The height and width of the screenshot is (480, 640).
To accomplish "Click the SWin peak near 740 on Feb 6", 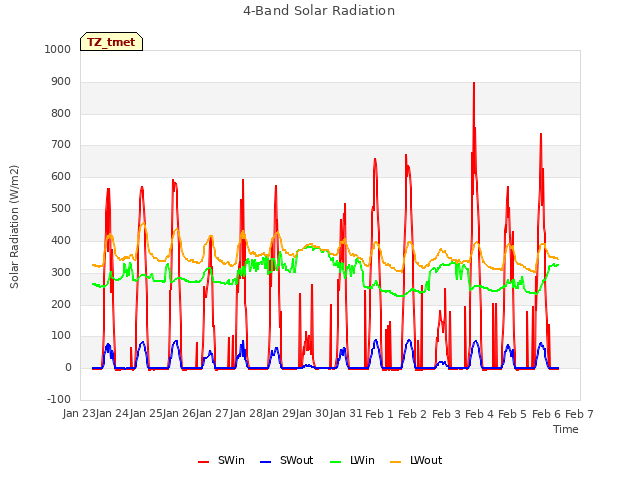I will (x=541, y=134).
